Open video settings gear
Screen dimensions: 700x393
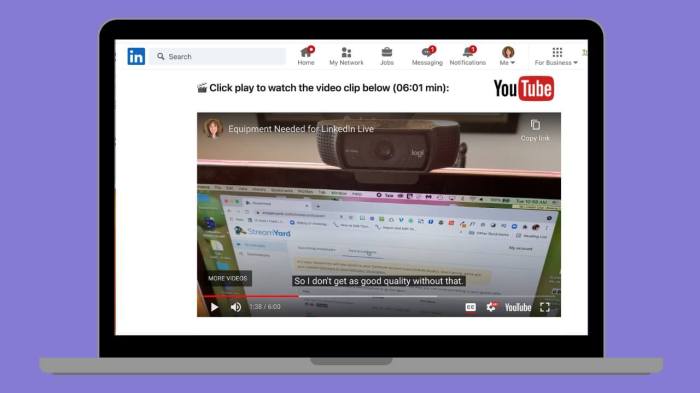click(x=491, y=307)
